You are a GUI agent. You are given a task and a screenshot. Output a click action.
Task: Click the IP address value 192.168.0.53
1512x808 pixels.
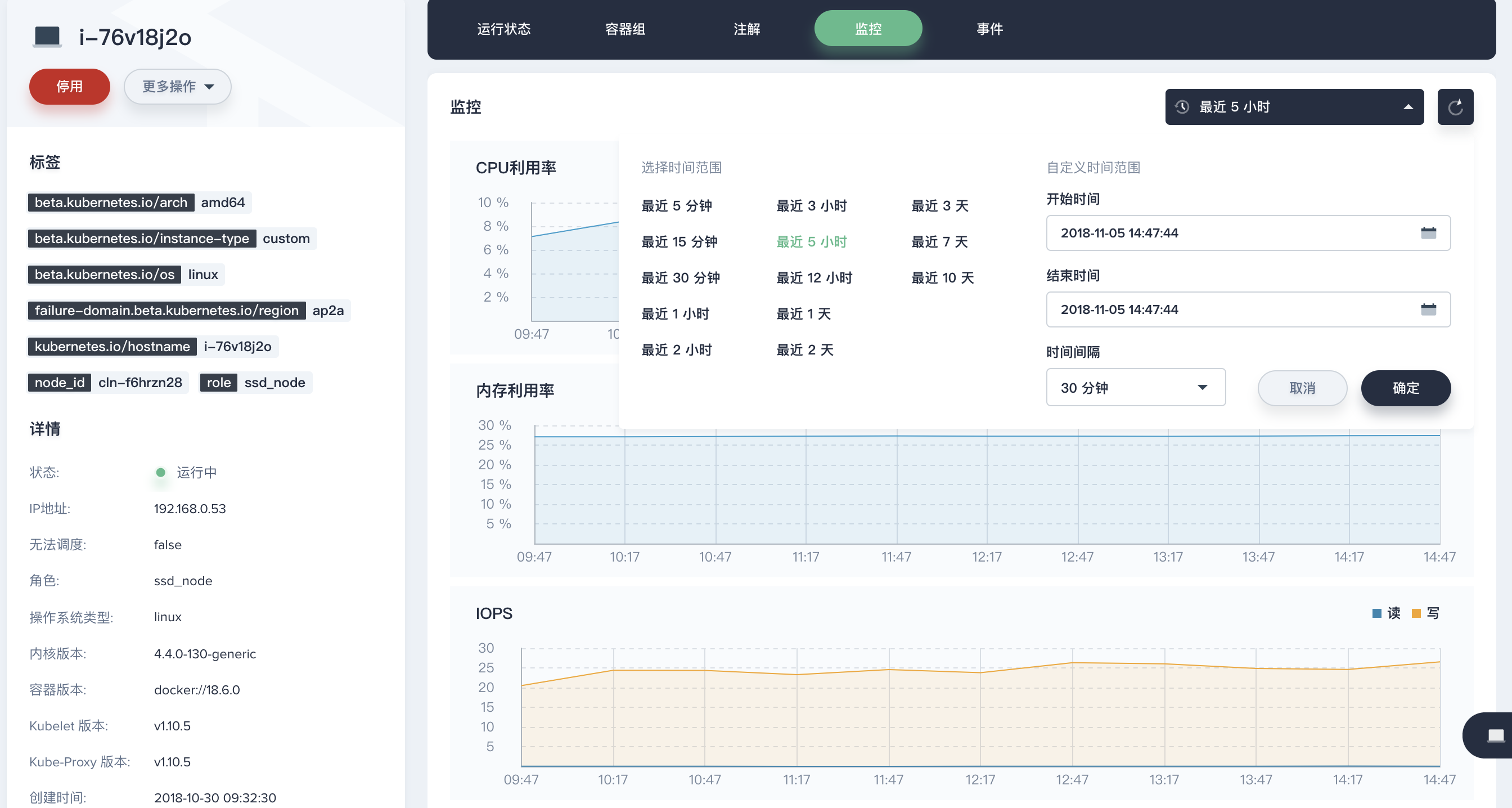190,508
